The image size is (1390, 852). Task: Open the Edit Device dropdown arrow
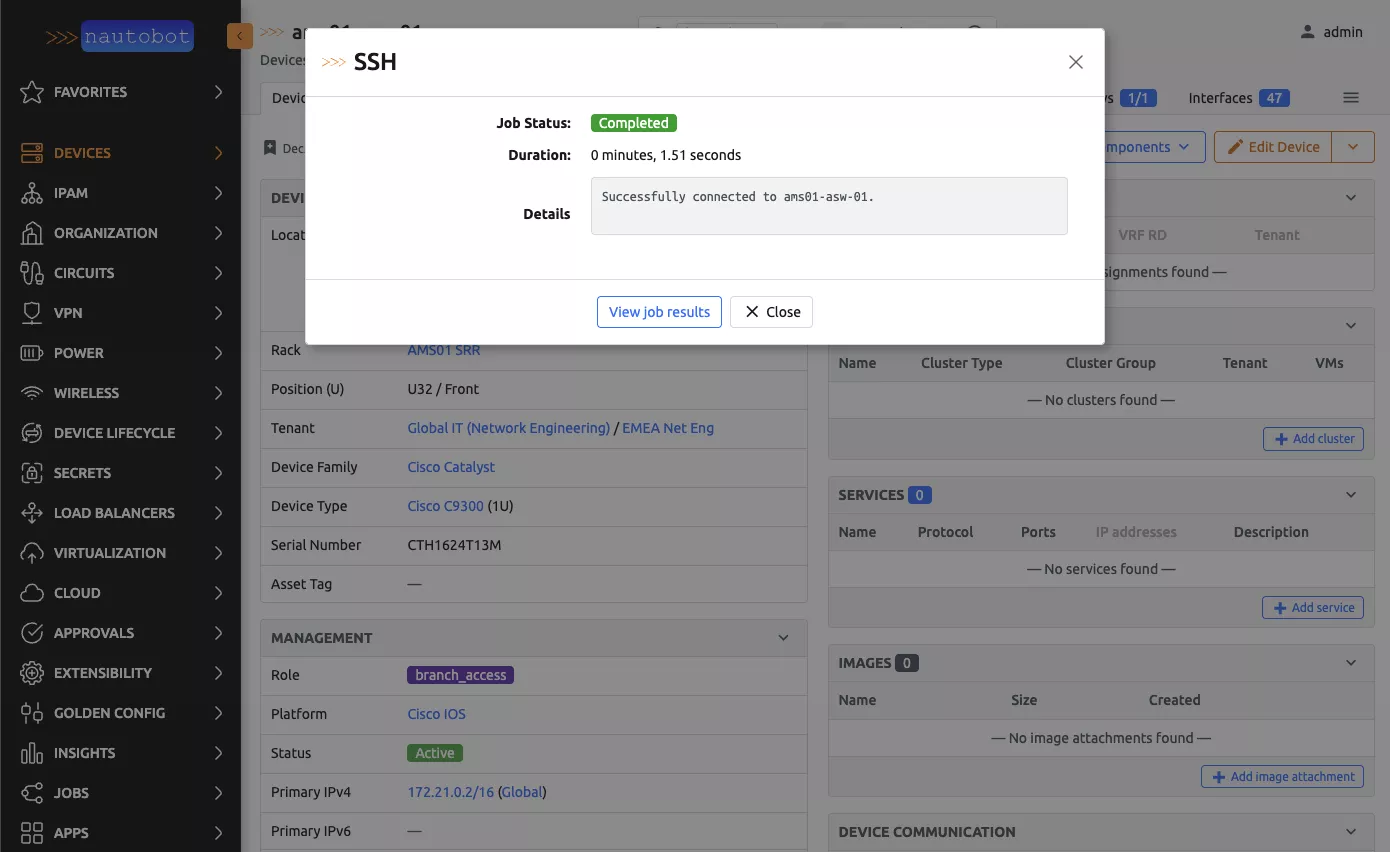pos(1353,147)
